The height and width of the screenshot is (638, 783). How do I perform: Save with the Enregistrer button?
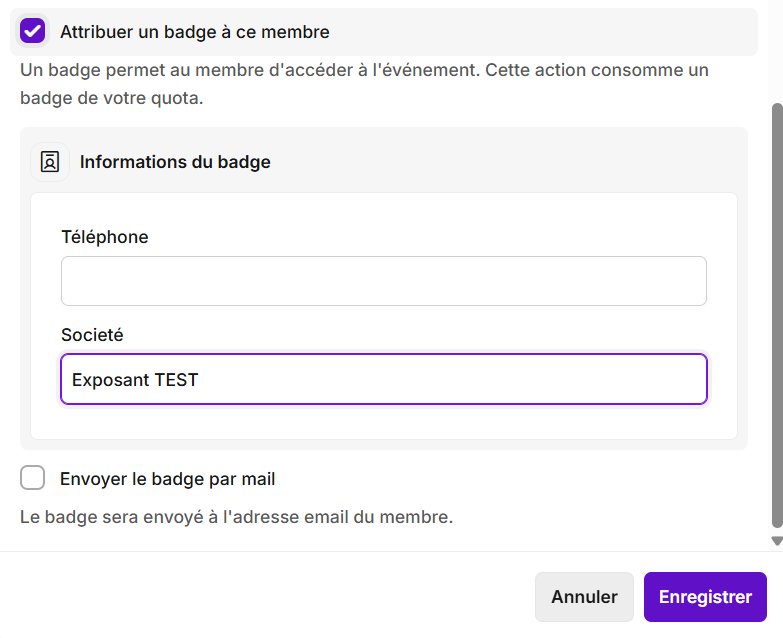[705, 597]
